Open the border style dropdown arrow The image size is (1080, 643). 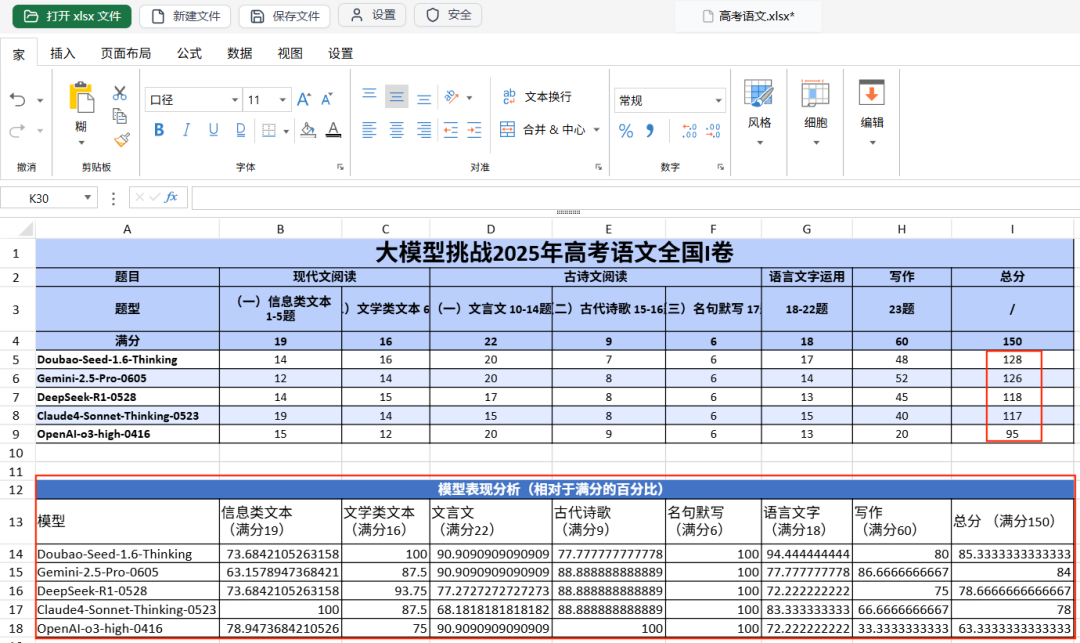coord(286,130)
